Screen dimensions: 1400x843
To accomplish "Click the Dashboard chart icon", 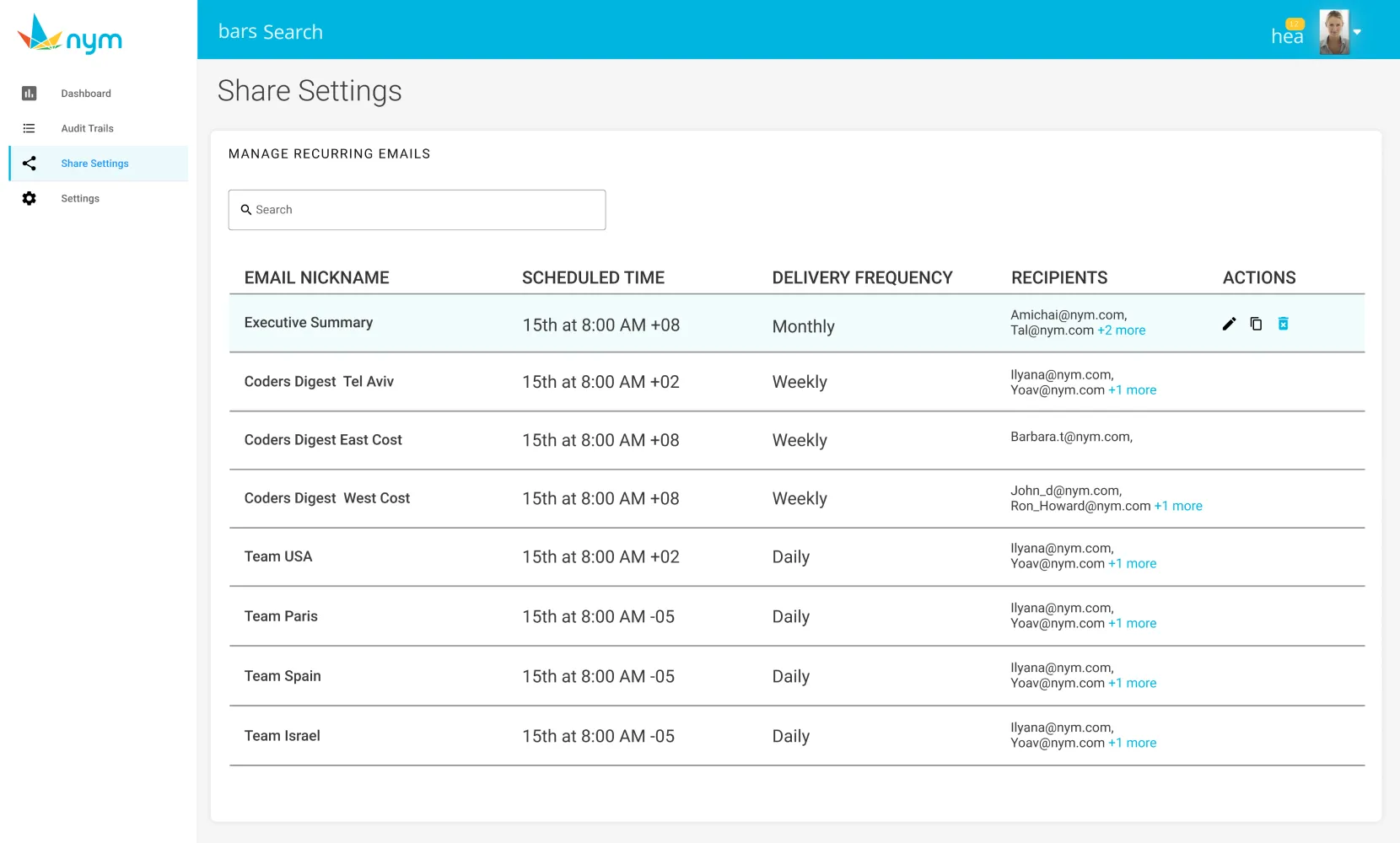I will coord(29,94).
